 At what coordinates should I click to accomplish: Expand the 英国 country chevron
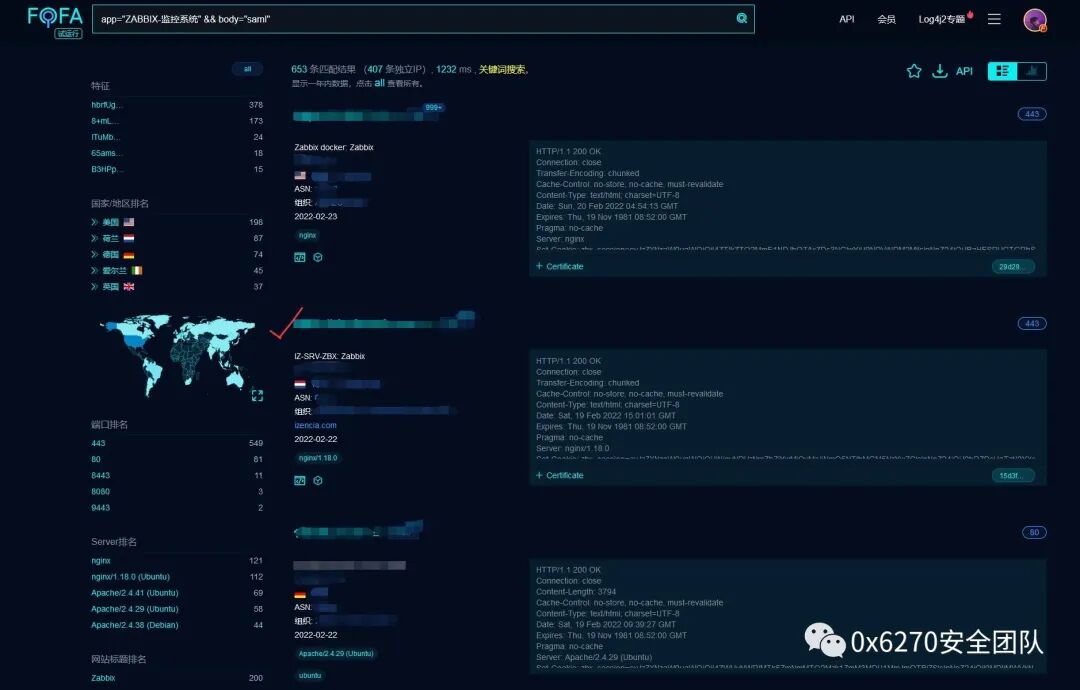coord(94,286)
